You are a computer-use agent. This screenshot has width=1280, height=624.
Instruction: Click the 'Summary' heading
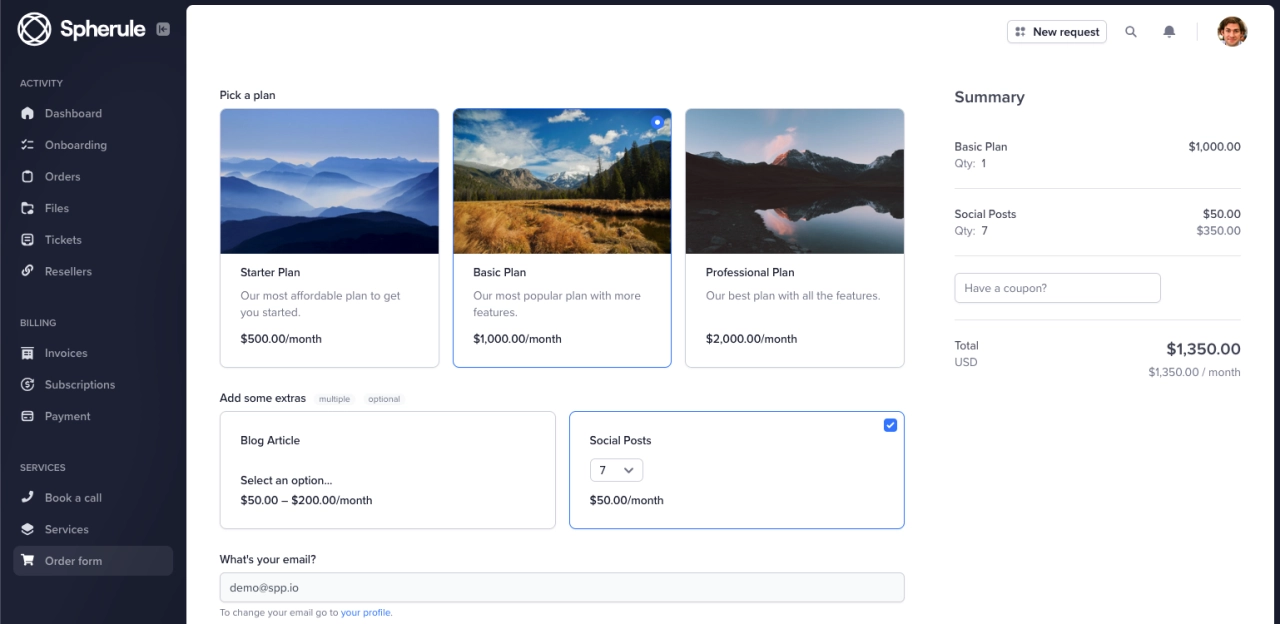pyautogui.click(x=989, y=97)
